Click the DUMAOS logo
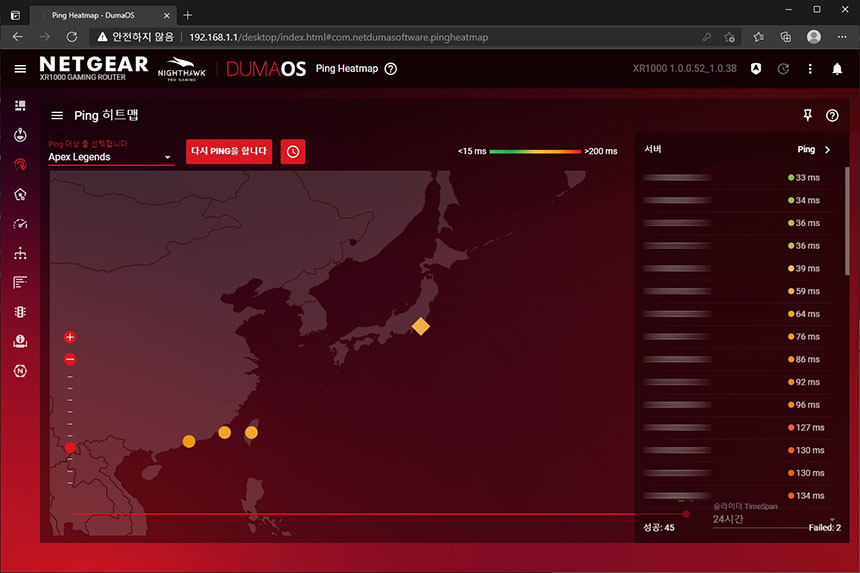 tap(265, 69)
